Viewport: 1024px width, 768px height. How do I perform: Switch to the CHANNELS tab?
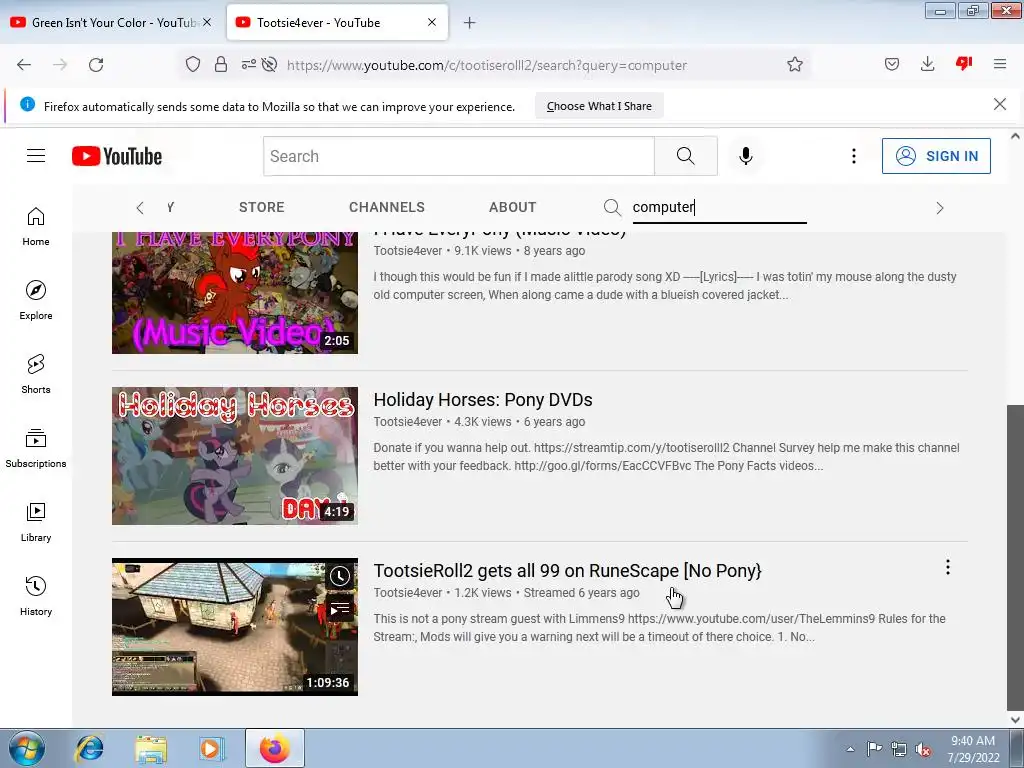pyautogui.click(x=387, y=207)
